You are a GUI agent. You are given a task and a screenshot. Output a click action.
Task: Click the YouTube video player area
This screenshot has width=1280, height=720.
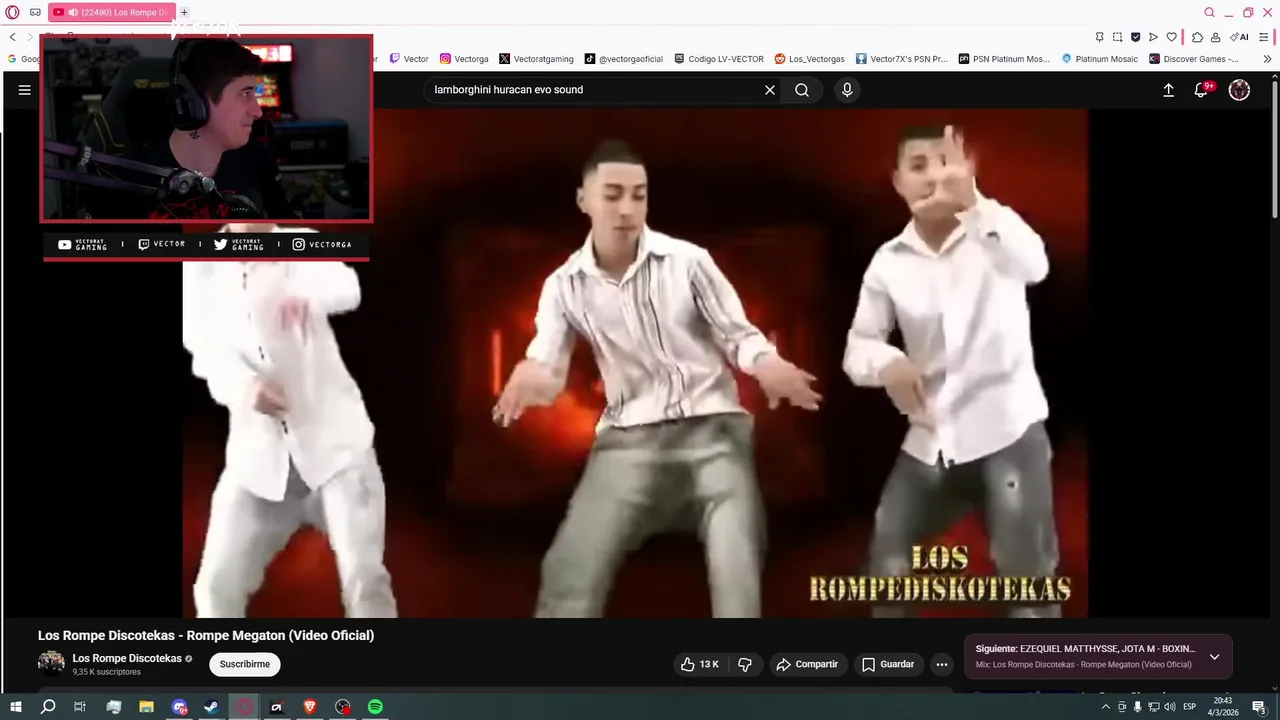coord(635,363)
